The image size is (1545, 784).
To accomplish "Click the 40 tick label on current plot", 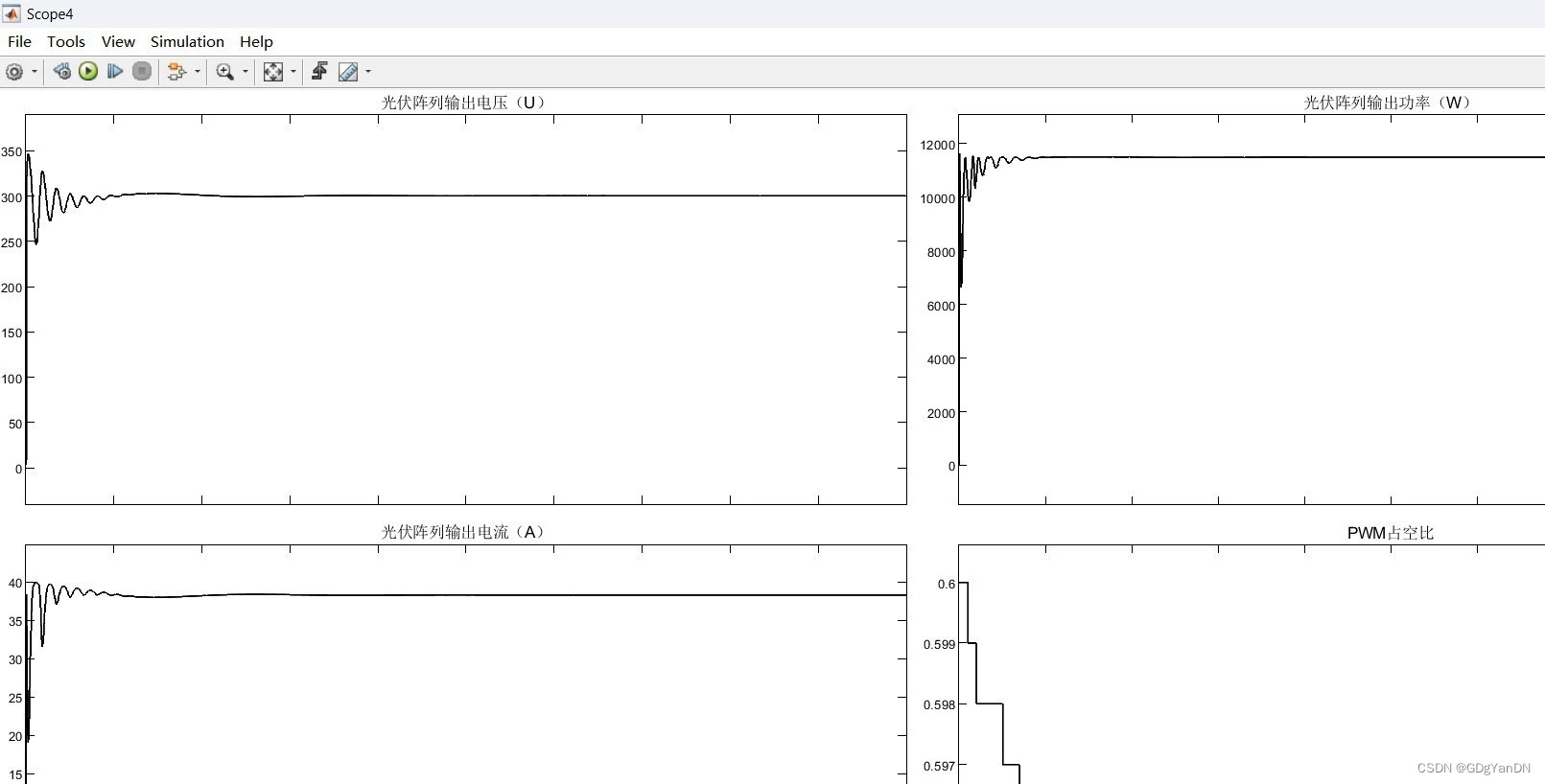I will coord(15,584).
